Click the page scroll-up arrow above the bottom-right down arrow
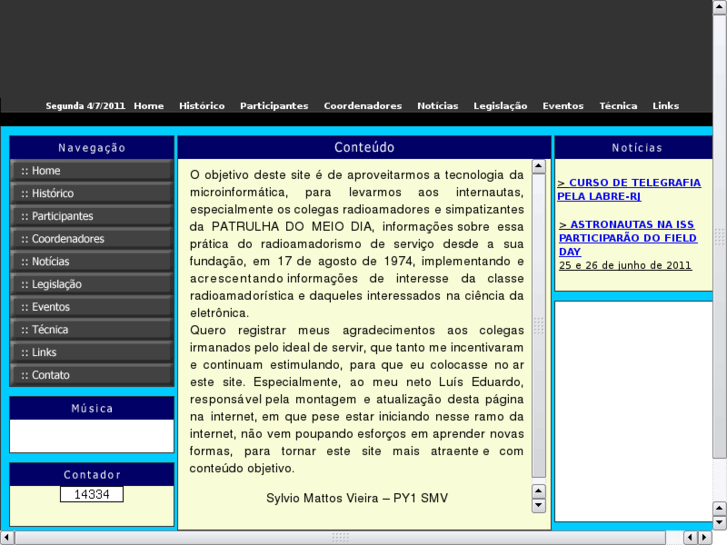This screenshot has width=727, height=545. pyautogui.click(x=719, y=509)
